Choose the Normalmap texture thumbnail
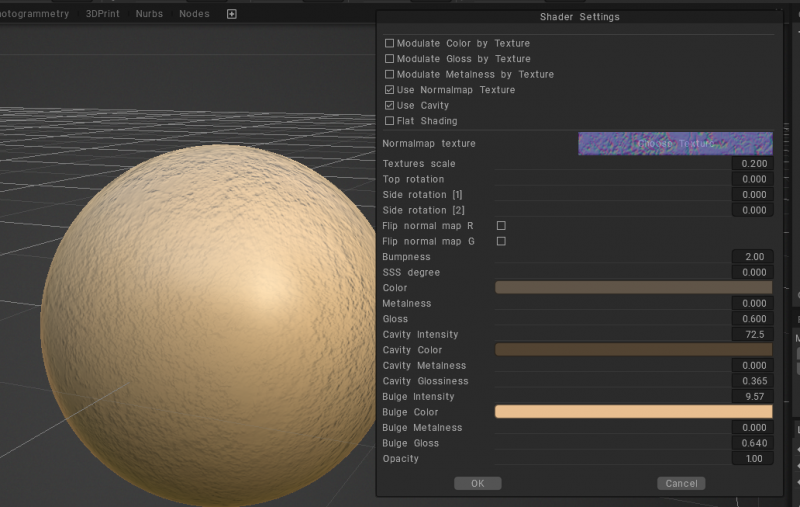This screenshot has width=800, height=507. pos(675,143)
